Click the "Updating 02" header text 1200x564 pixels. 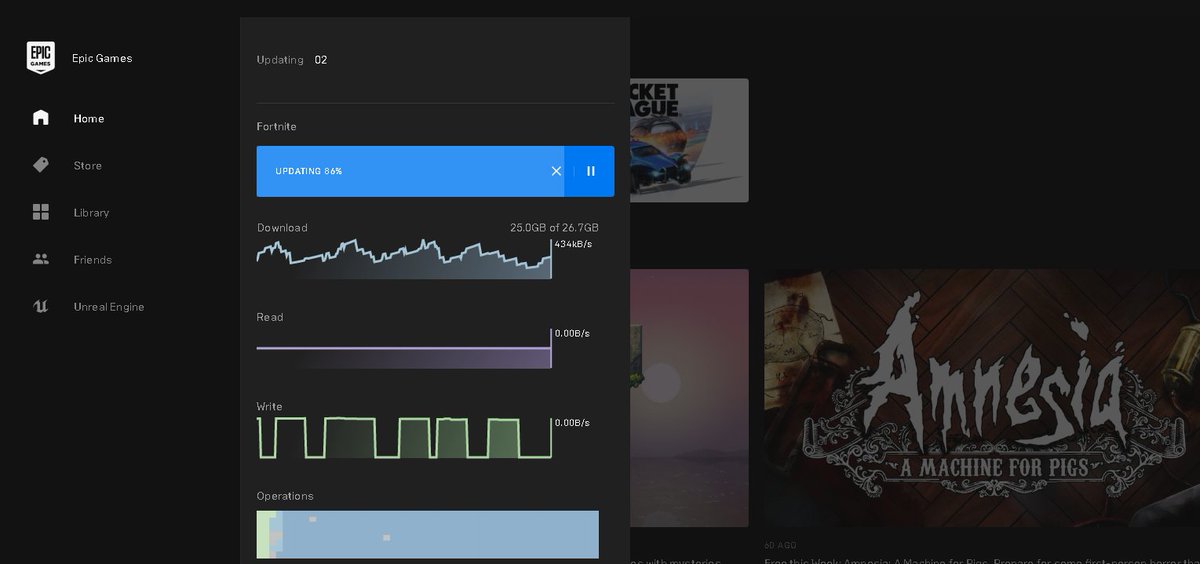(292, 59)
